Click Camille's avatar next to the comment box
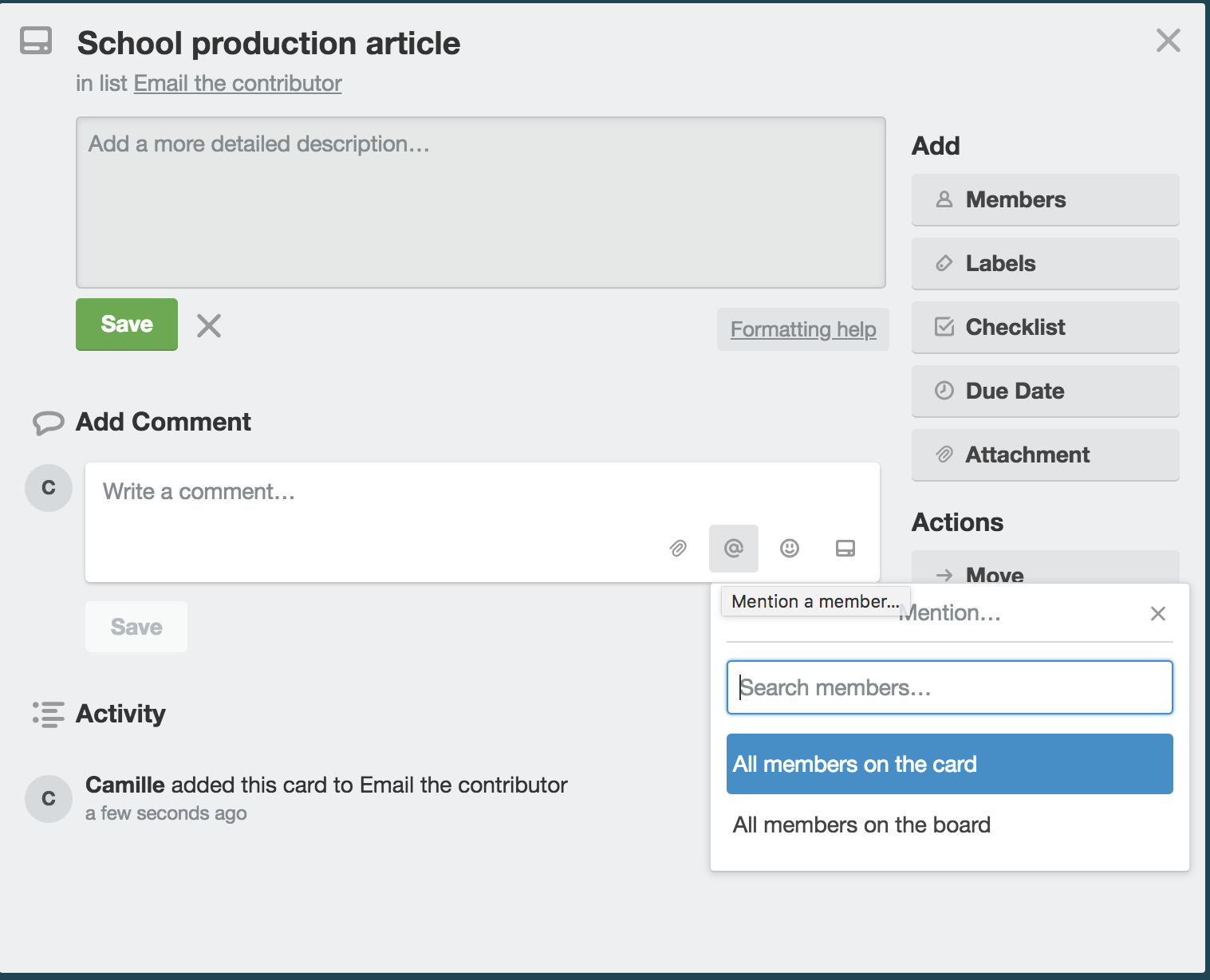 [49, 488]
